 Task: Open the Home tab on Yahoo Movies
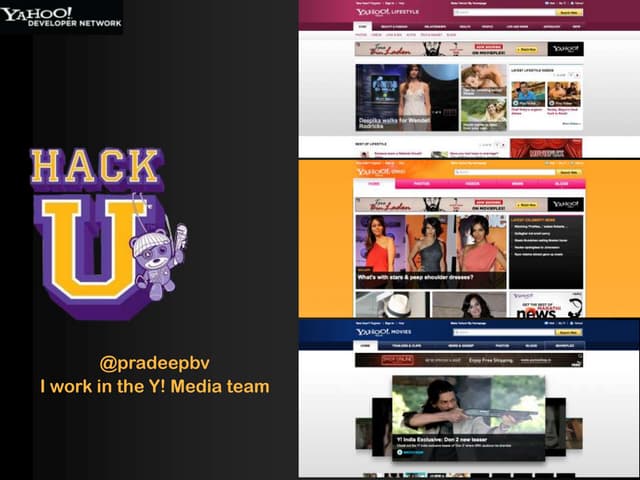tap(365, 345)
